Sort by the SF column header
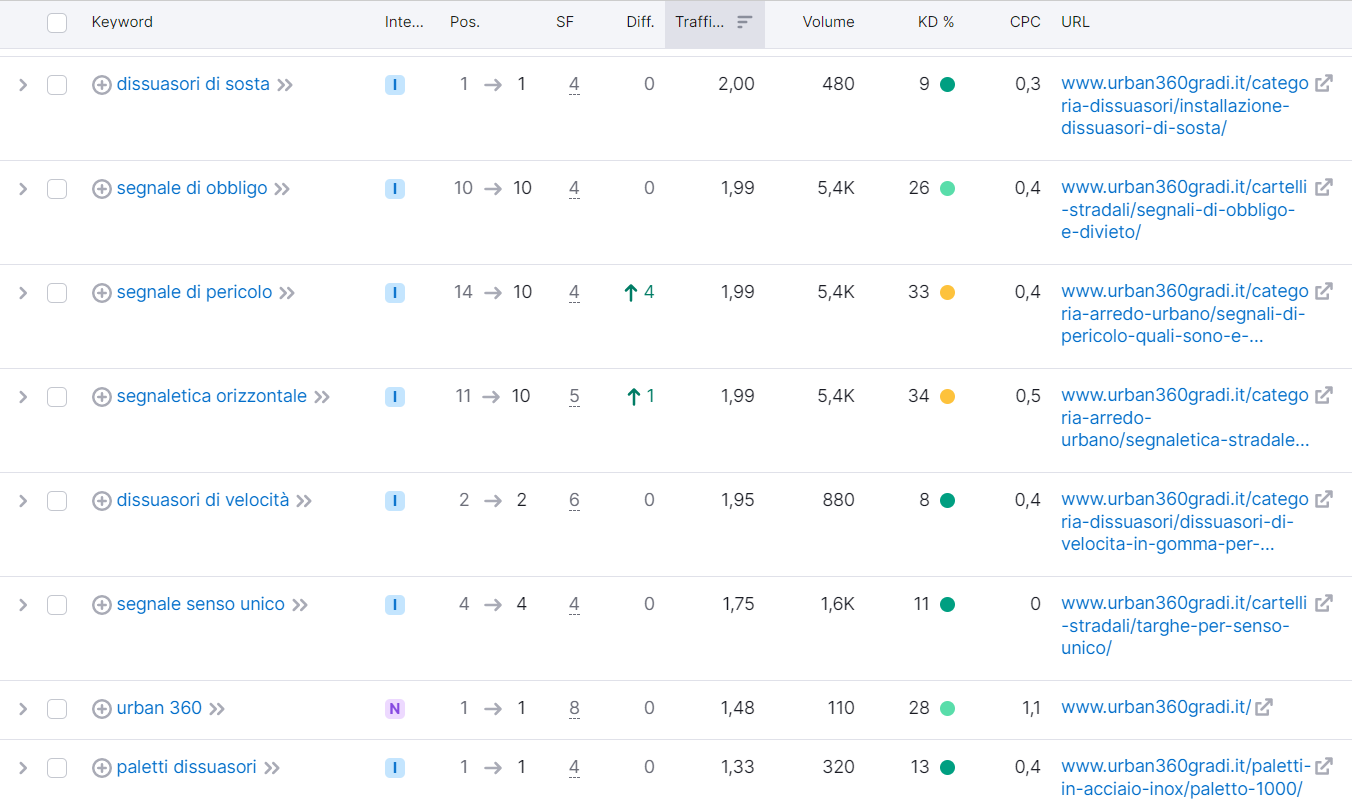Viewport: 1352px width, 812px height. point(565,22)
